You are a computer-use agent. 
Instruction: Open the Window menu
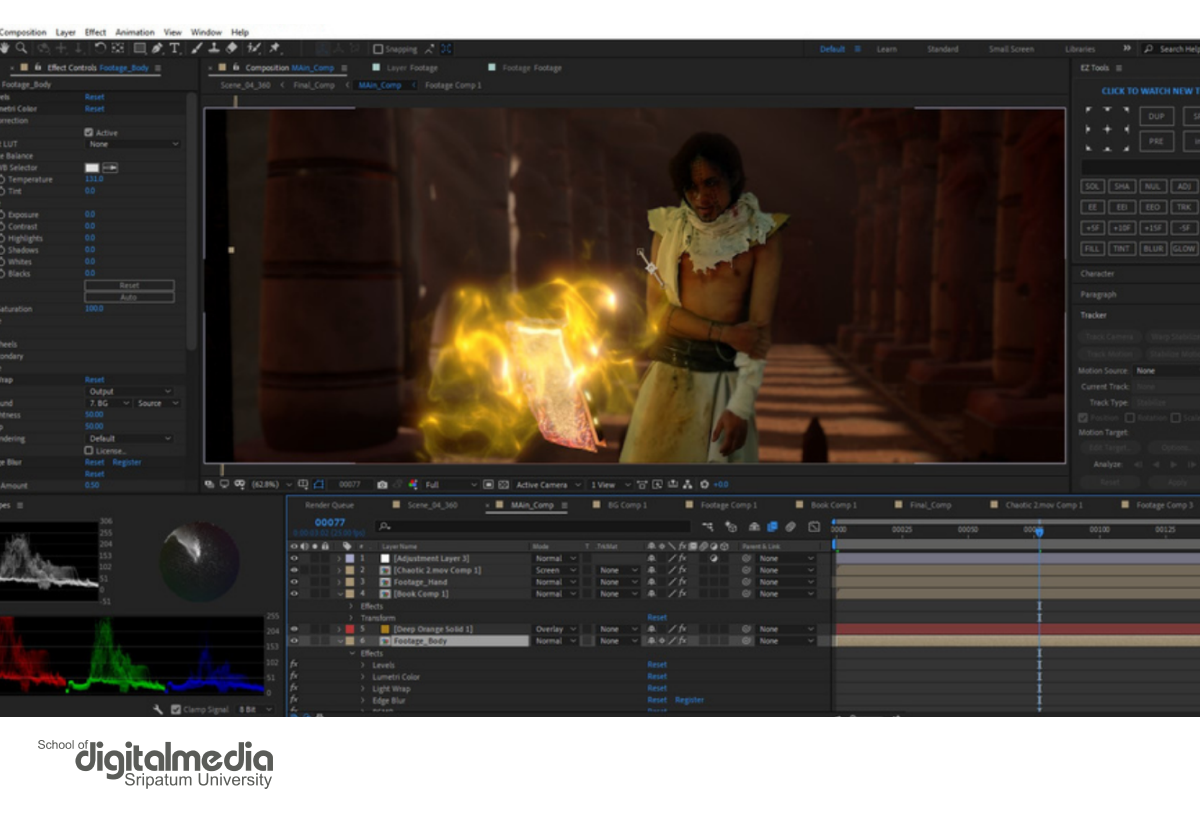pyautogui.click(x=206, y=32)
